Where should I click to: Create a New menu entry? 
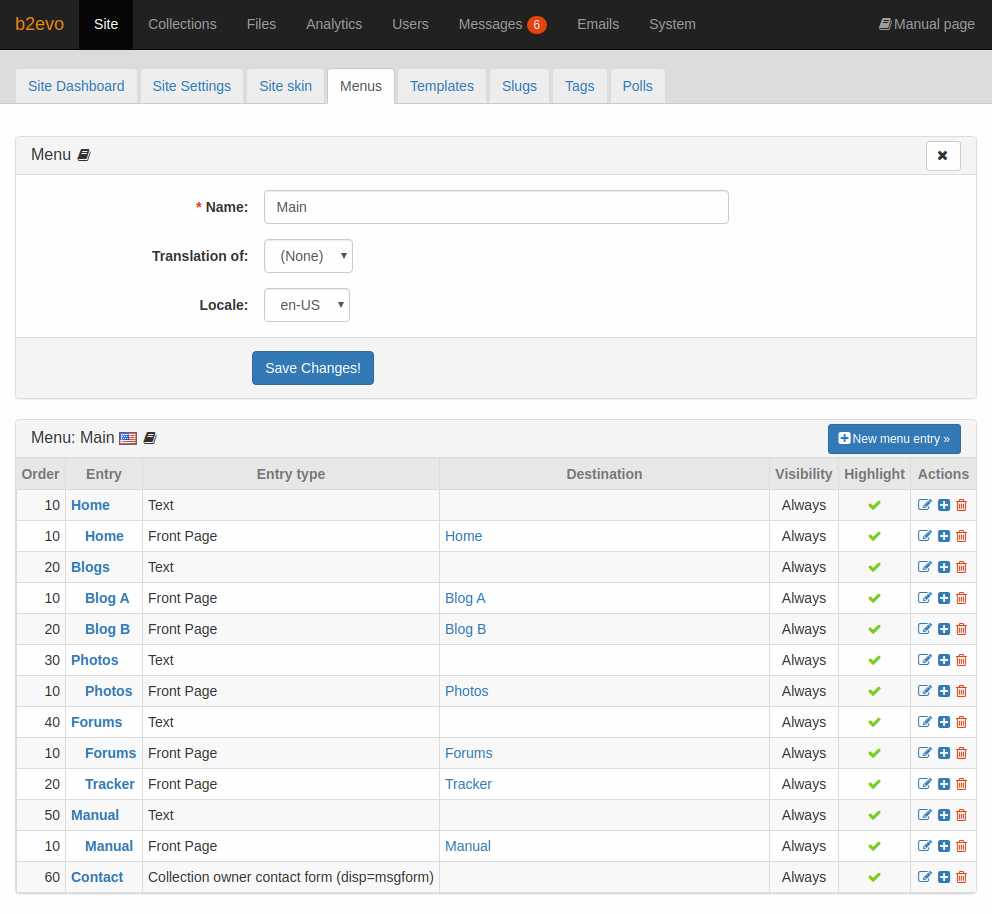click(894, 439)
